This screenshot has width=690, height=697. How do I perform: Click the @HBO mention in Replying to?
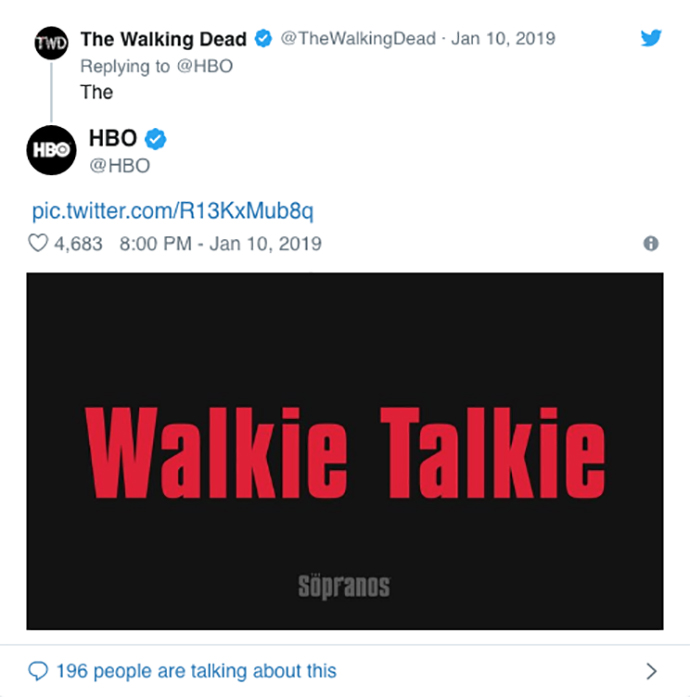point(205,66)
